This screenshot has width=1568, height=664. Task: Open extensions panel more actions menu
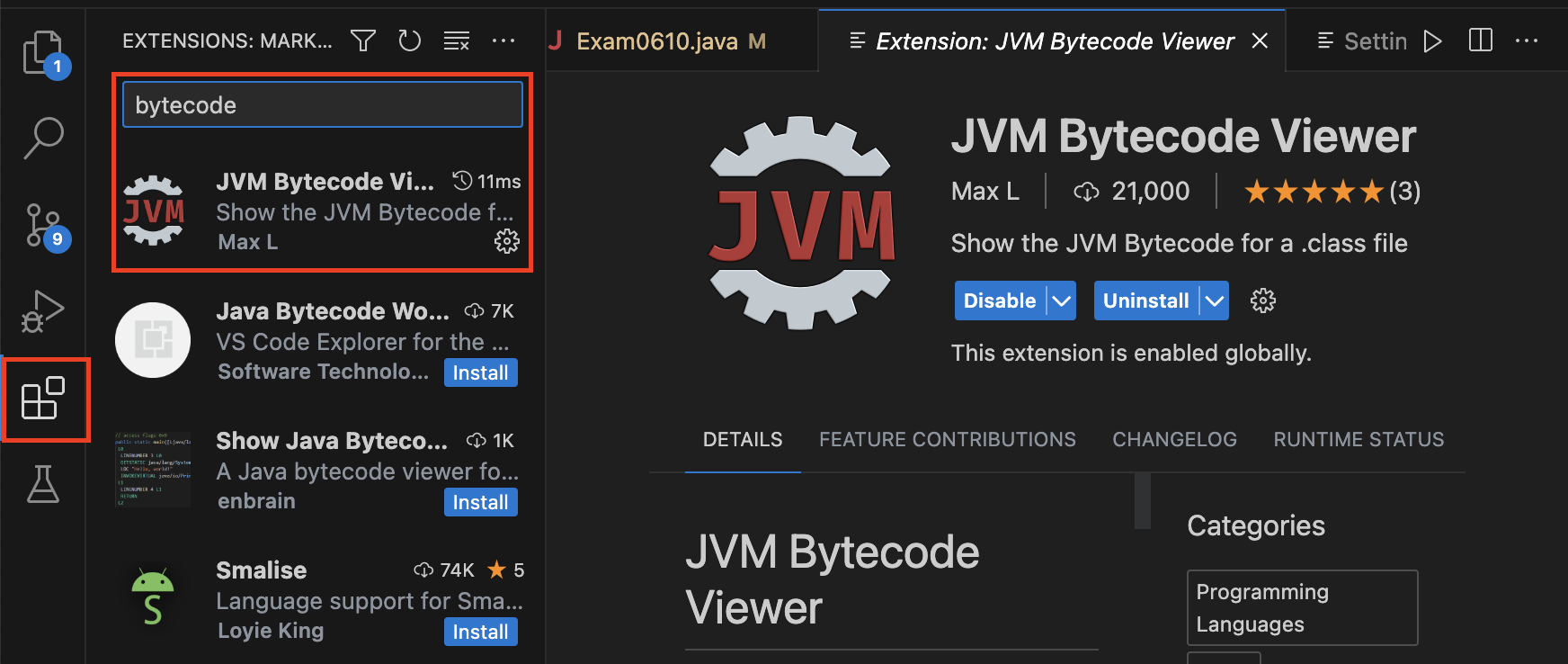tap(503, 40)
